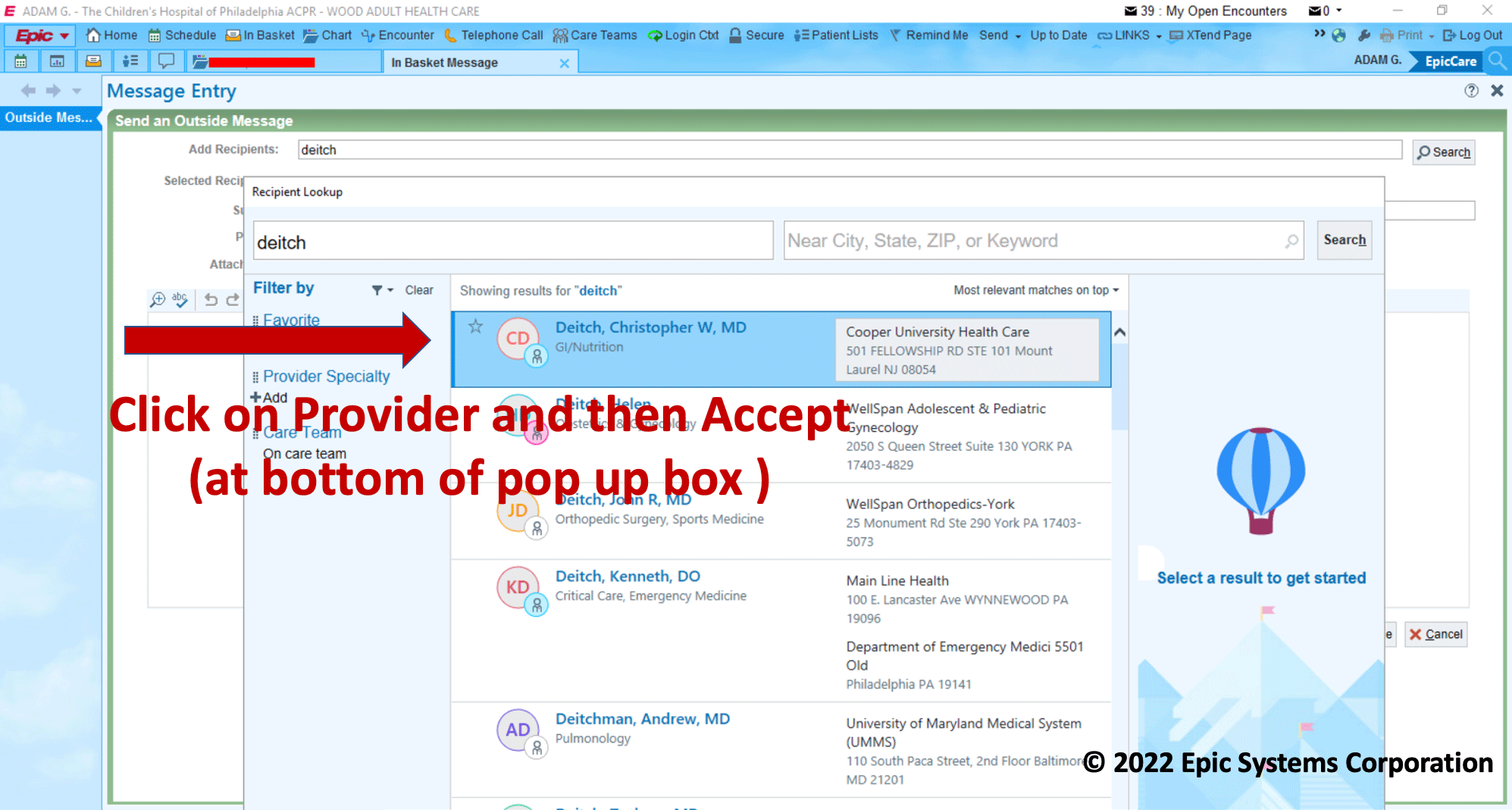Redo in the message editor toolbar
This screenshot has width=1512, height=810.
coord(233,300)
